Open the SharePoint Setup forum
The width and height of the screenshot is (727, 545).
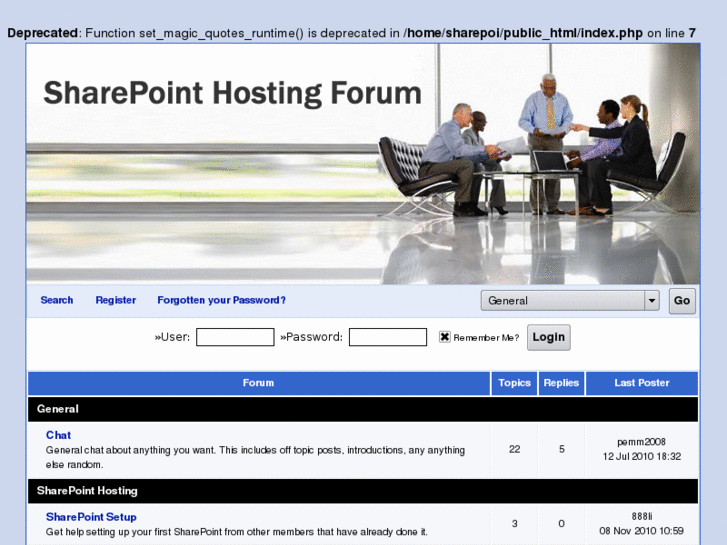tap(91, 517)
